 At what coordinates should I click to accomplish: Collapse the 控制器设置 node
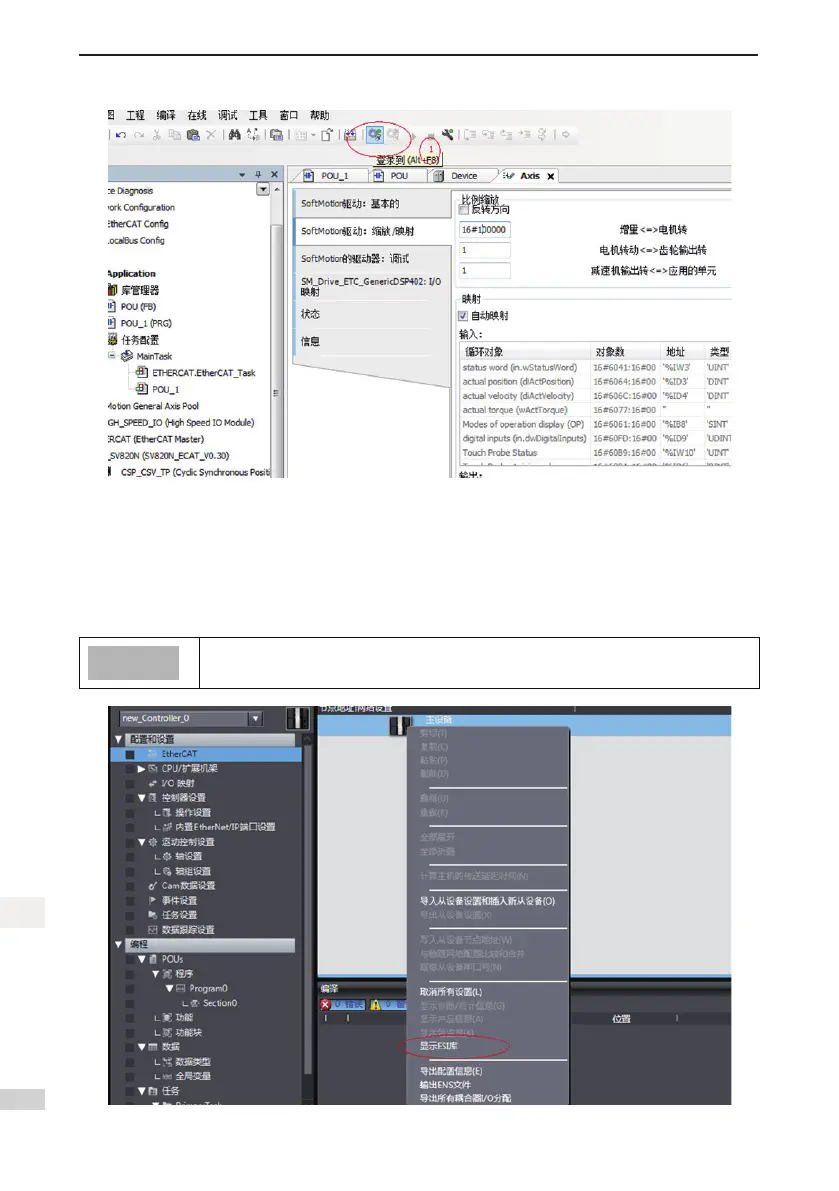pyautogui.click(x=141, y=798)
